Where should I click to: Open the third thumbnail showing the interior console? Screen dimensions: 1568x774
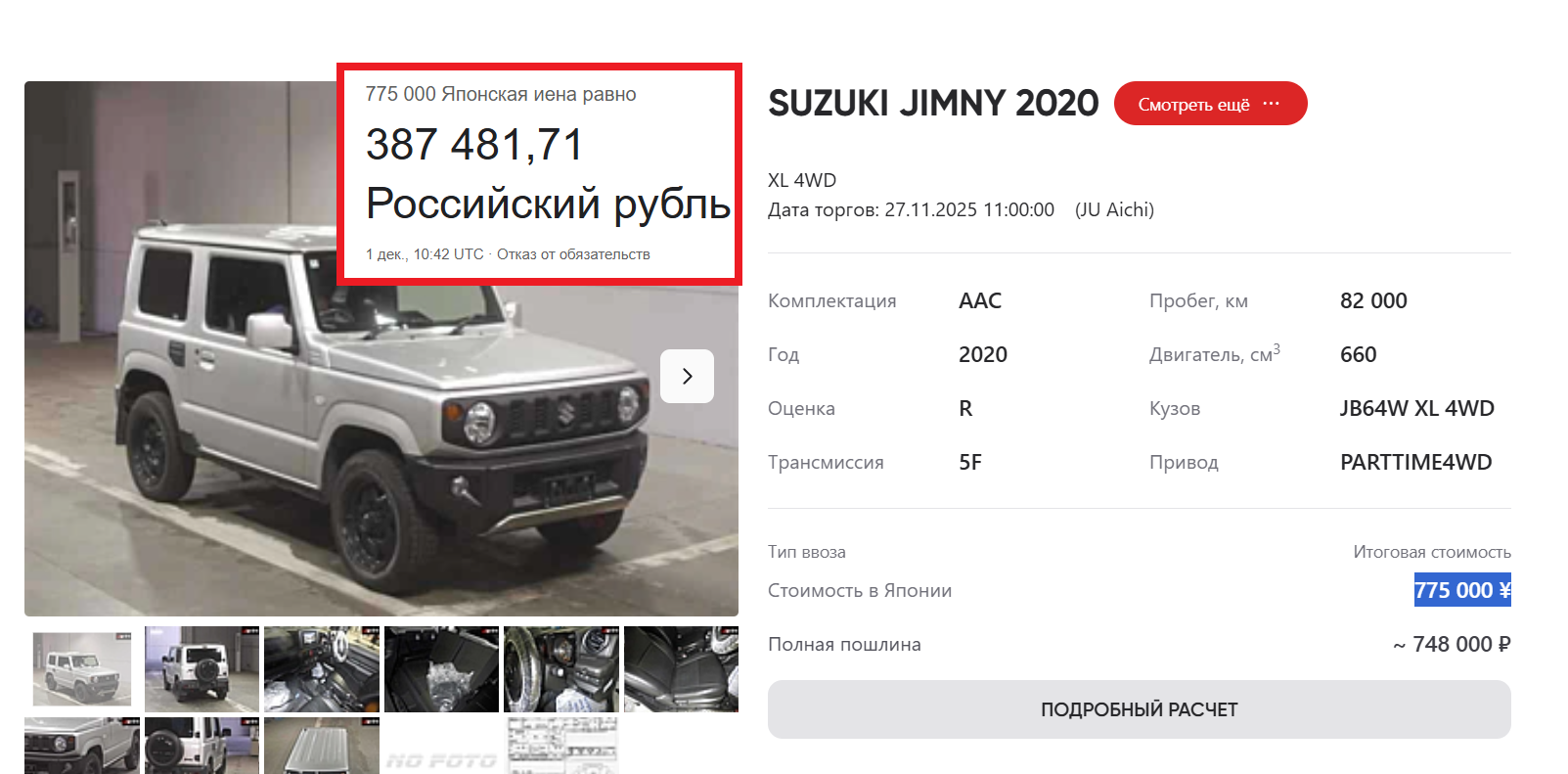[x=322, y=669]
